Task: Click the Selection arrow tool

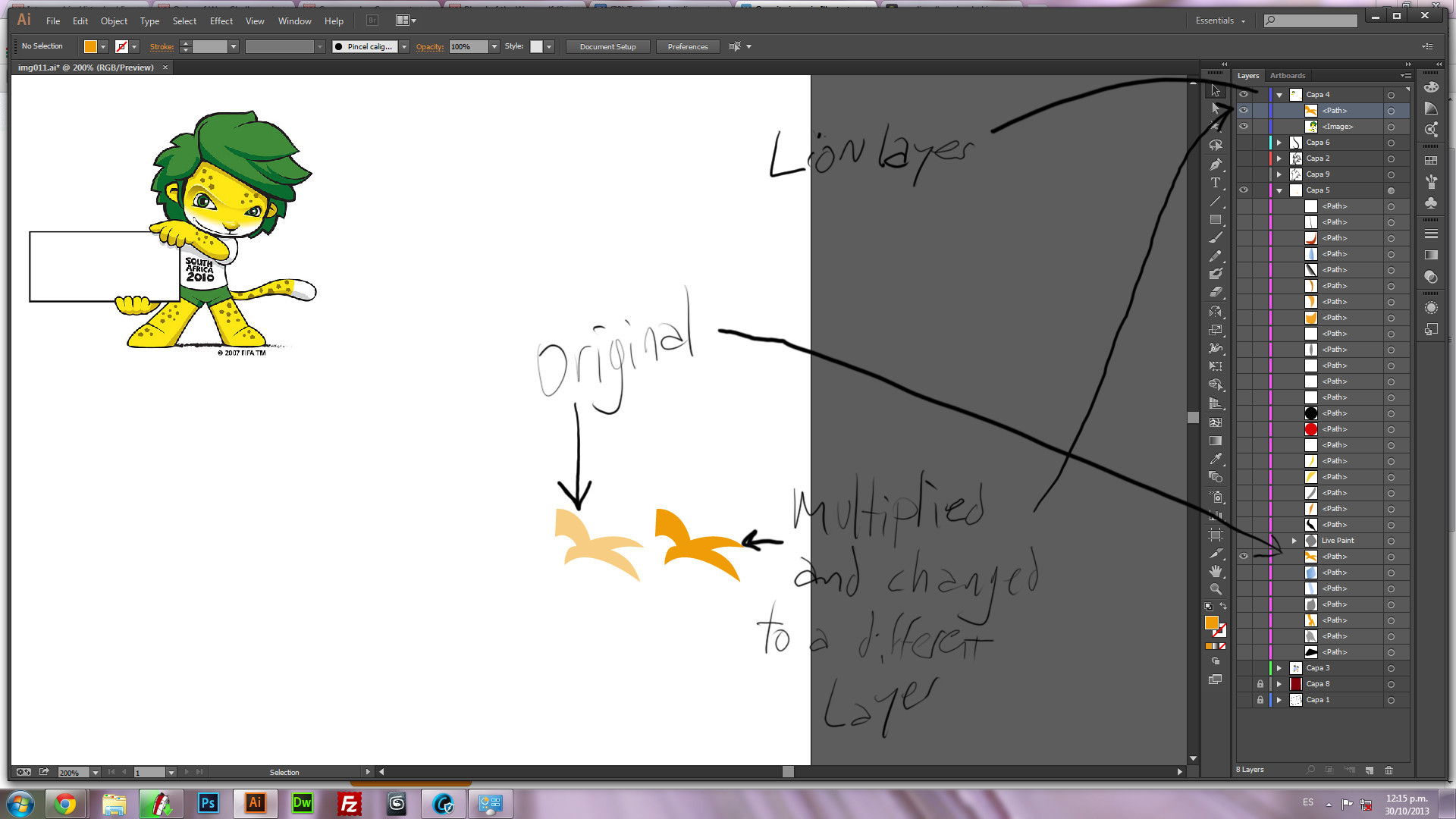Action: (1216, 91)
